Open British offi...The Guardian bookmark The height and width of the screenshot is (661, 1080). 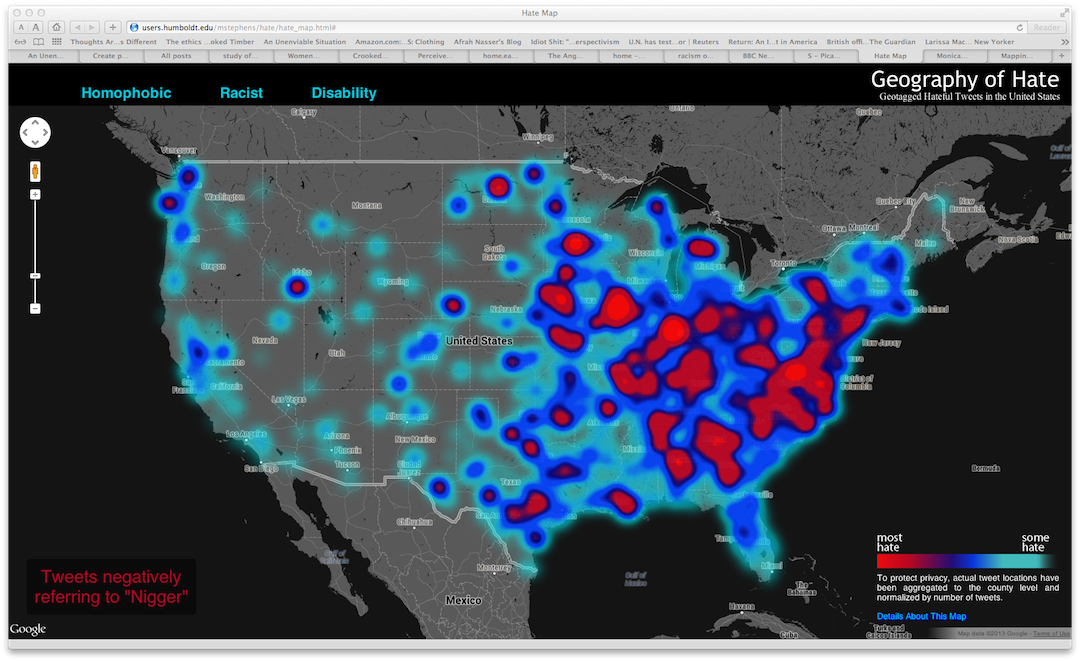point(871,42)
